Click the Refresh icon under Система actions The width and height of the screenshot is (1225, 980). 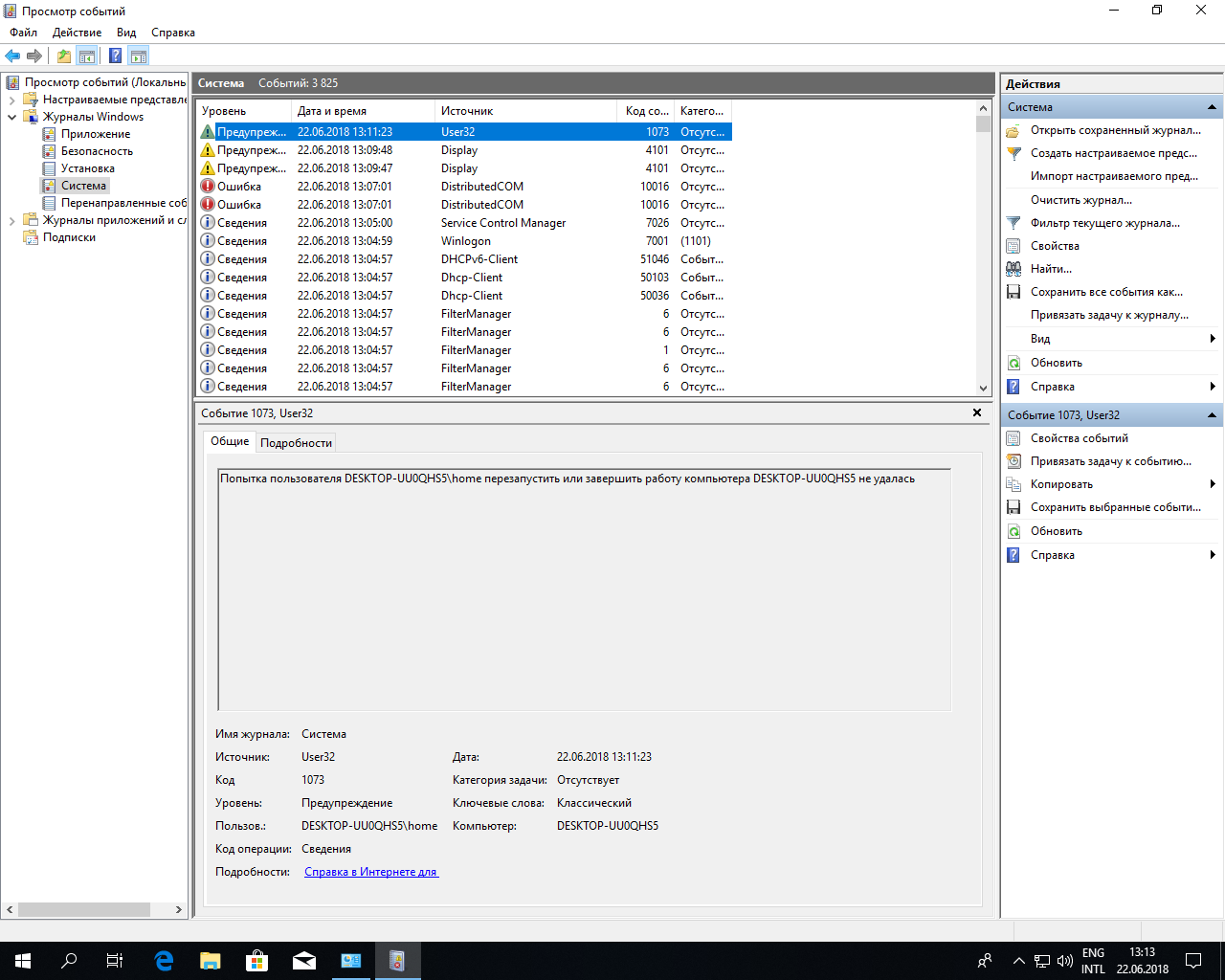[x=1013, y=363]
